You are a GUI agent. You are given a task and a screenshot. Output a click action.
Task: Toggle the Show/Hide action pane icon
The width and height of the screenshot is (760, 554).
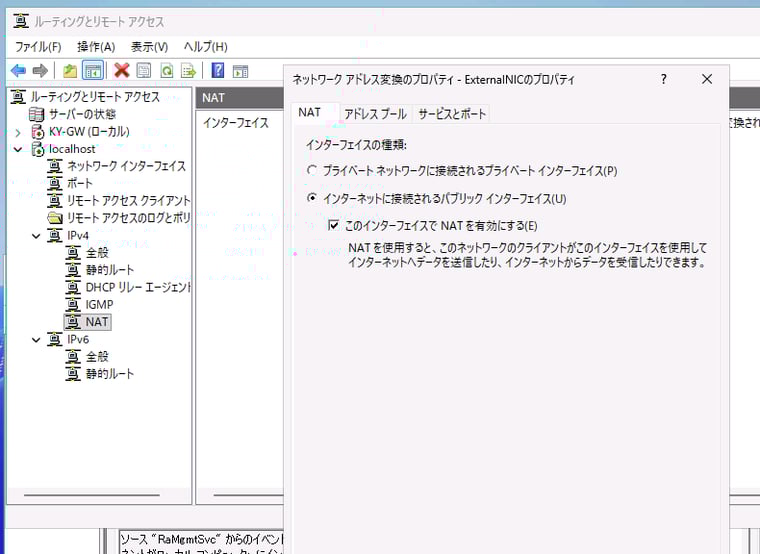[x=240, y=71]
